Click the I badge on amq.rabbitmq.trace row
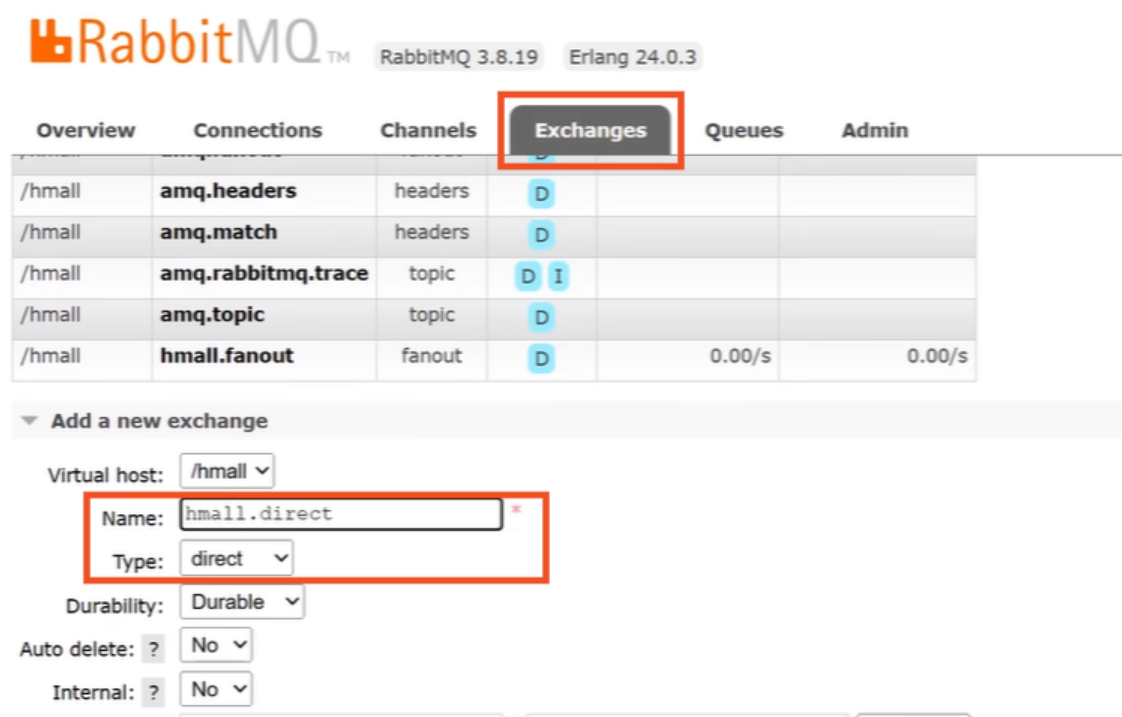 point(558,276)
